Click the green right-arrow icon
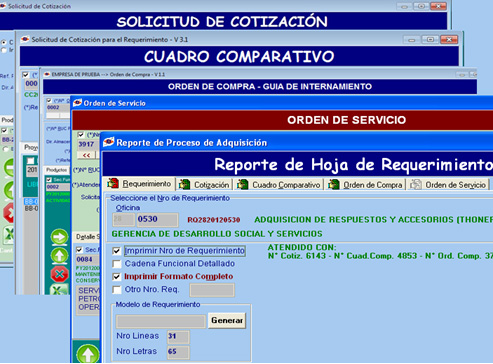This screenshot has width=493, height=364. [59, 237]
